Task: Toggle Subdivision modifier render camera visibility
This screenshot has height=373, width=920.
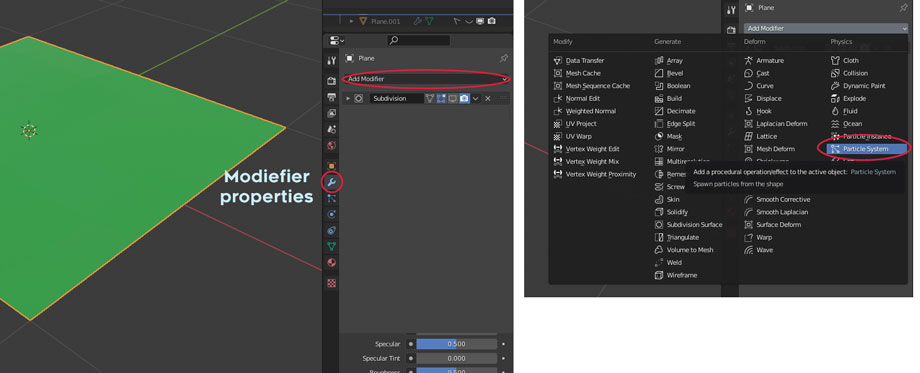Action: click(464, 99)
